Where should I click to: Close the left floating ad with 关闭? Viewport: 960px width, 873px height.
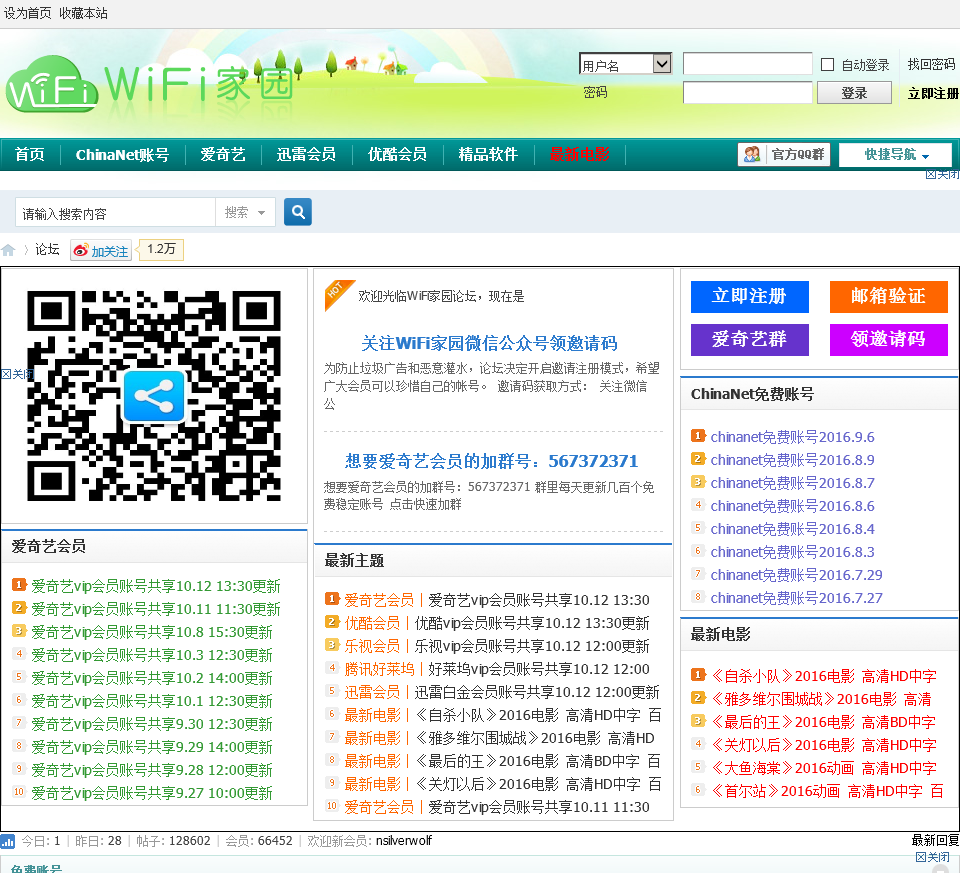click(17, 374)
